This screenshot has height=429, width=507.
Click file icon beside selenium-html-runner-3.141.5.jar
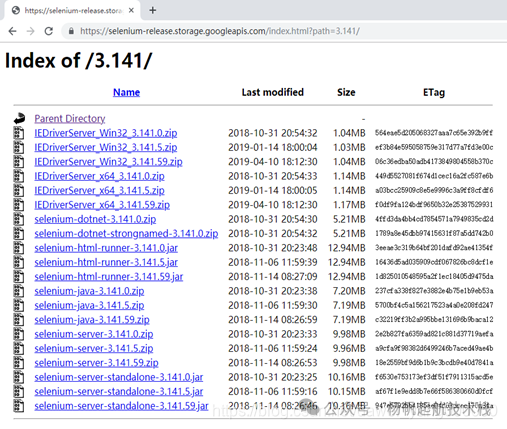coord(19,262)
